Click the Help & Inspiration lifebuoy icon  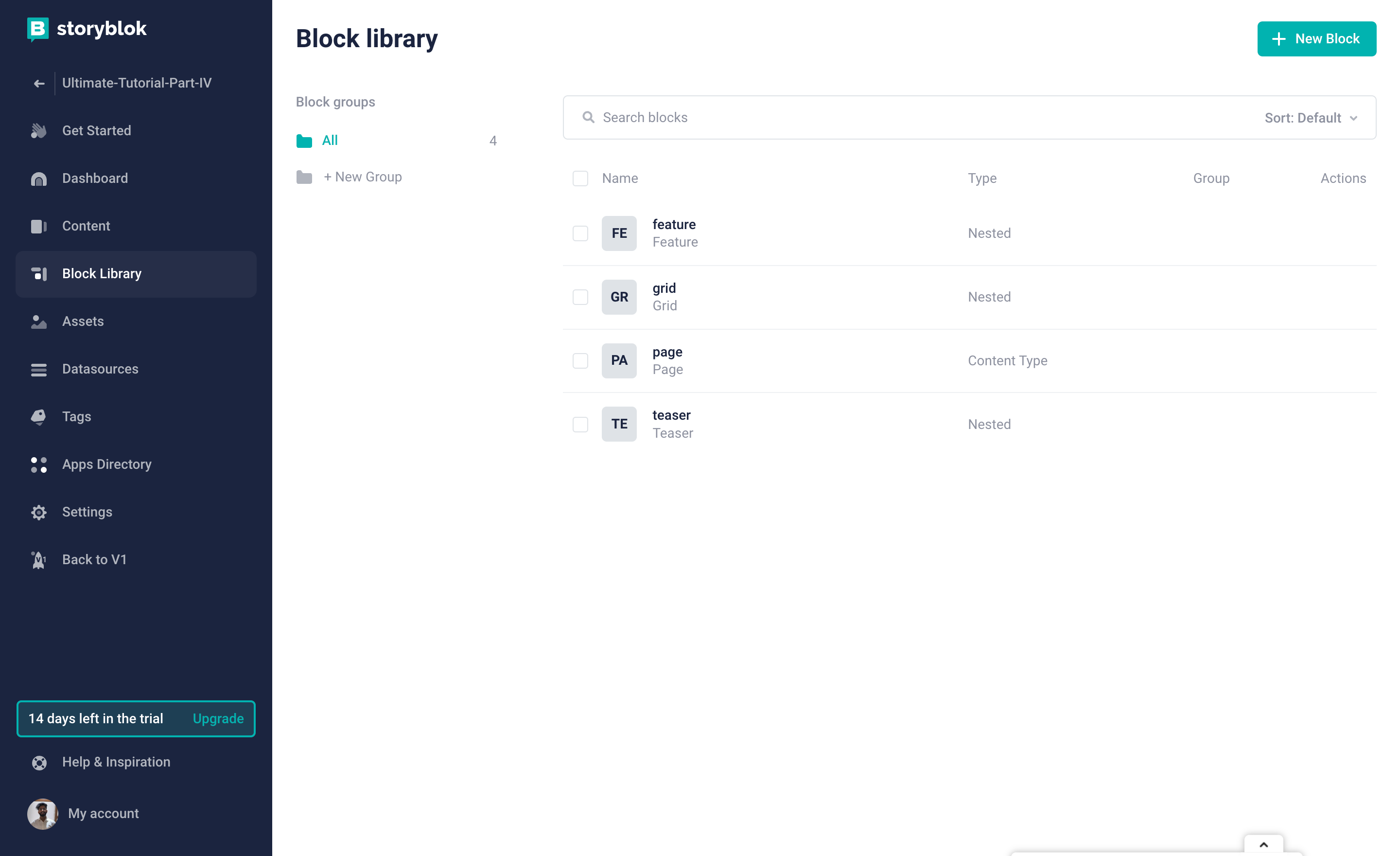[x=39, y=763]
